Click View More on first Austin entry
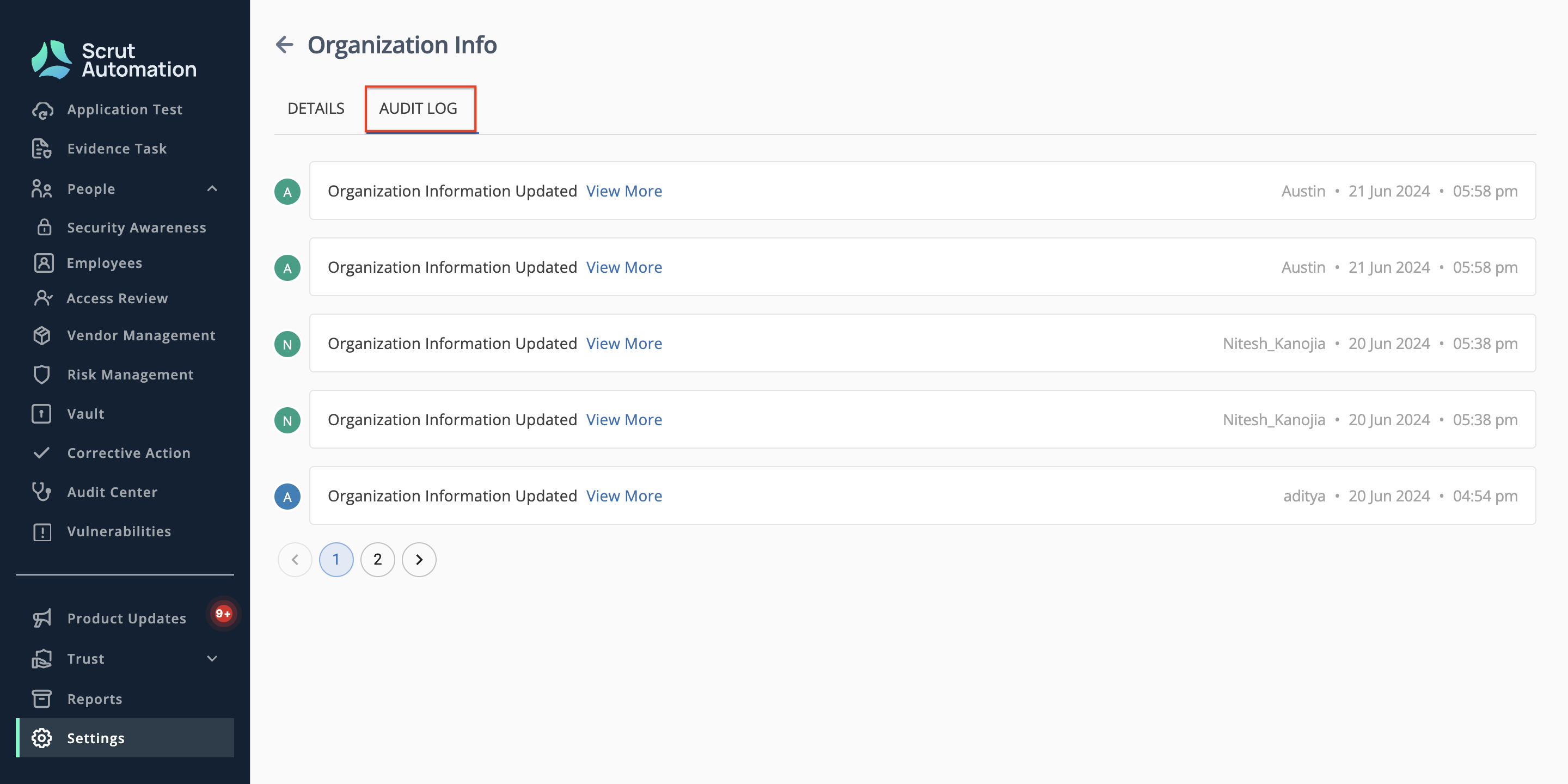Image resolution: width=1568 pixels, height=784 pixels. (x=624, y=191)
